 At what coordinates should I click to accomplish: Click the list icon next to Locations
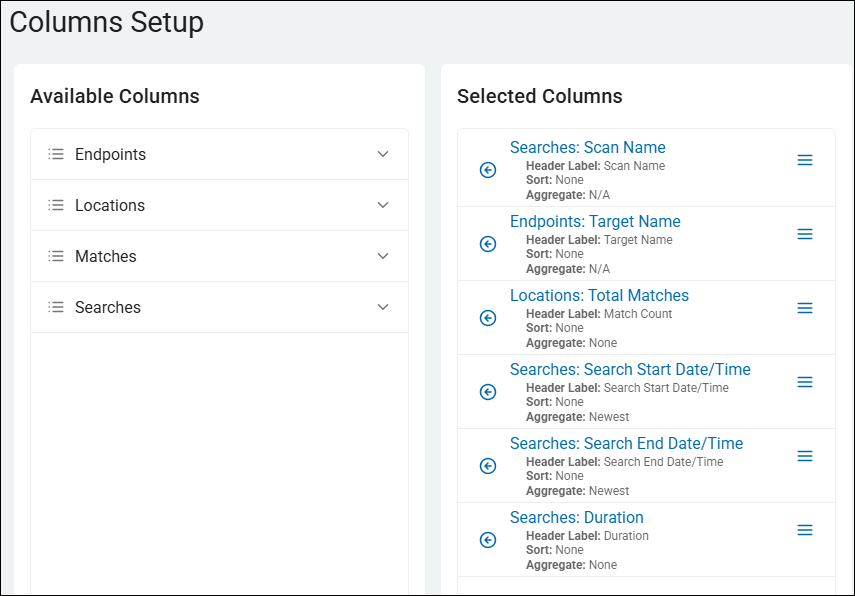pyautogui.click(x=56, y=205)
